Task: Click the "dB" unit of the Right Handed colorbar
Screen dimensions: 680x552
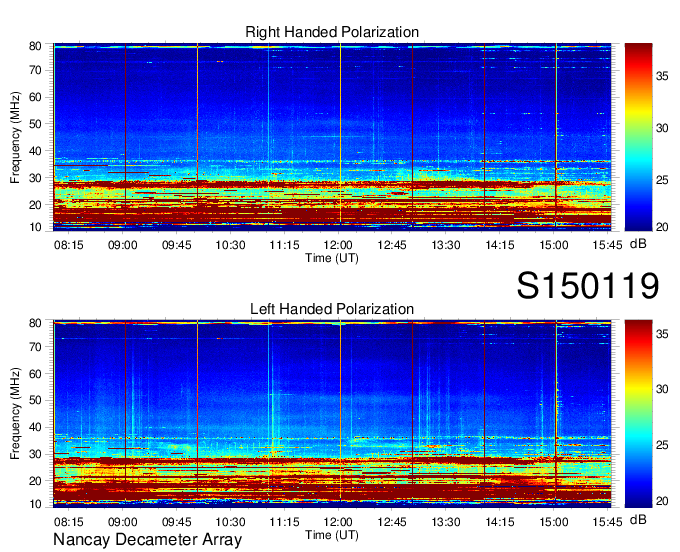Action: [x=638, y=244]
